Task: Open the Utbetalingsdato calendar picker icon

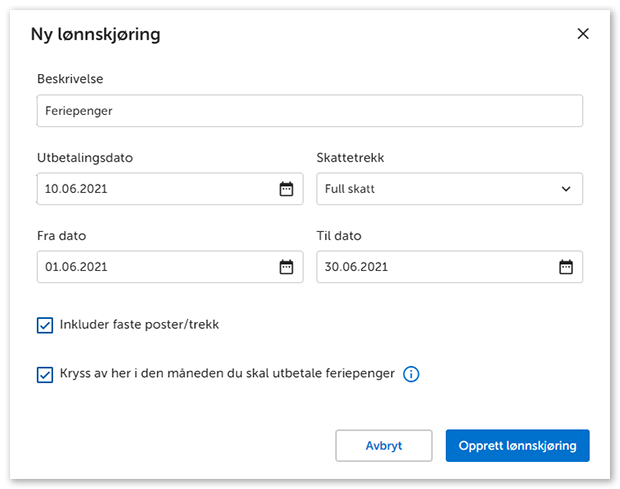Action: click(x=286, y=189)
